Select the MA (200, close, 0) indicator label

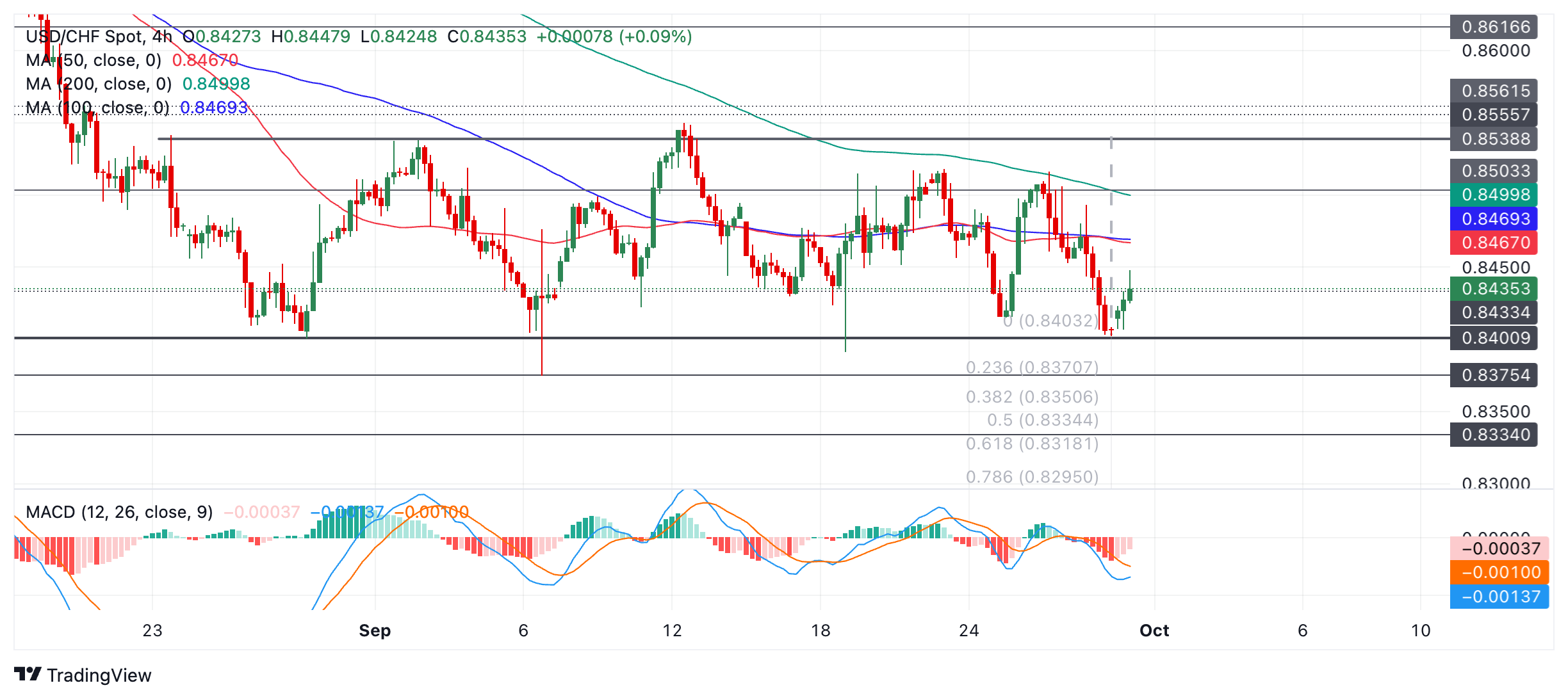point(99,84)
